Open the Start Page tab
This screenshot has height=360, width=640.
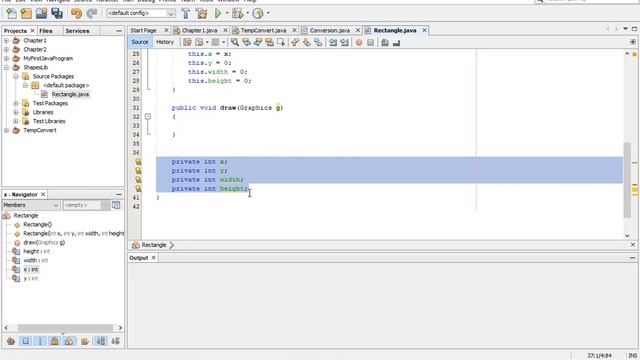[143, 30]
